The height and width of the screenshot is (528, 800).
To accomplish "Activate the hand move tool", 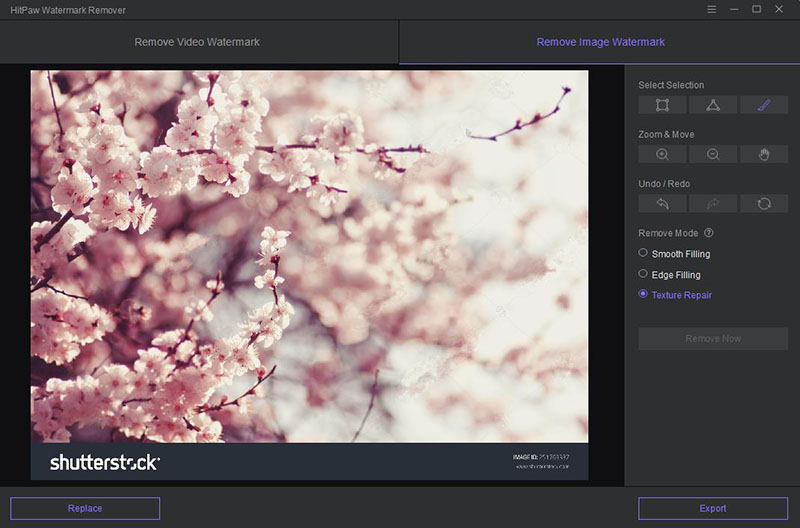I will (x=764, y=154).
